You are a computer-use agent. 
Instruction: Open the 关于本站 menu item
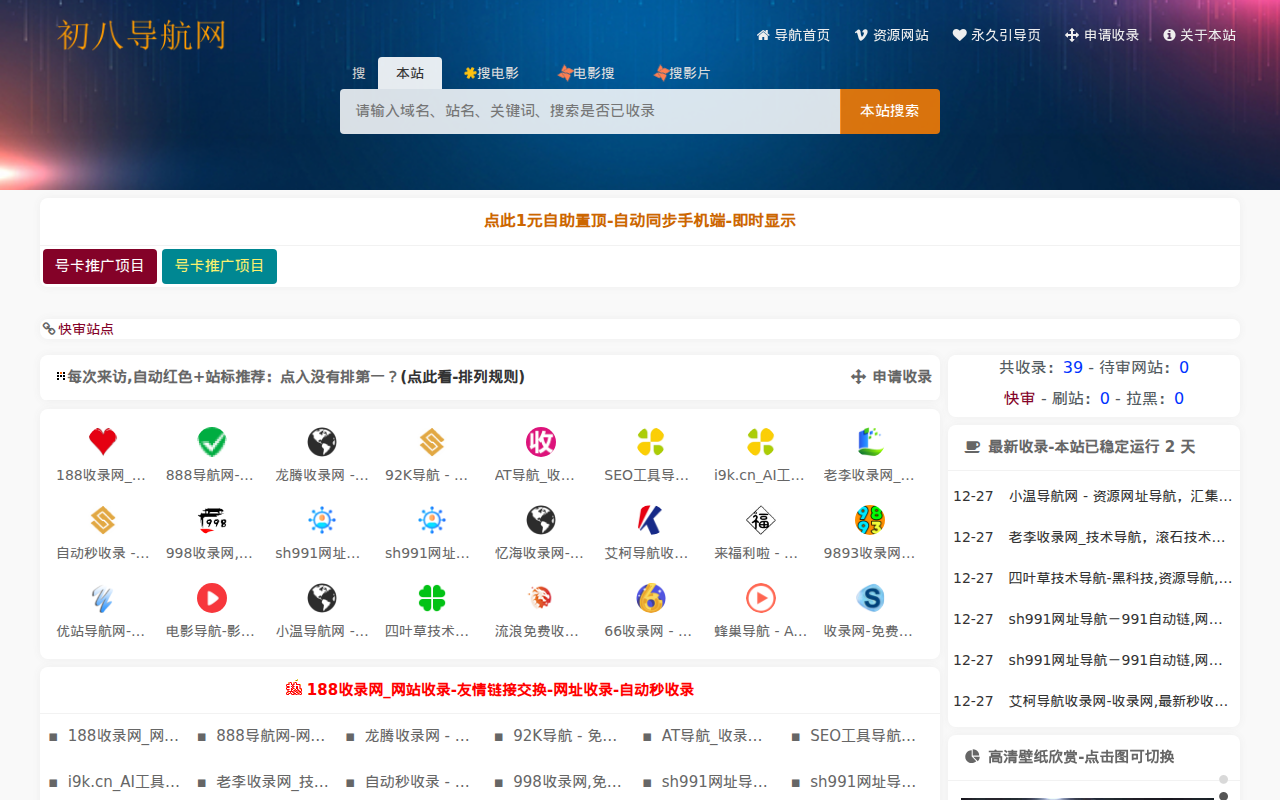[x=1200, y=34]
